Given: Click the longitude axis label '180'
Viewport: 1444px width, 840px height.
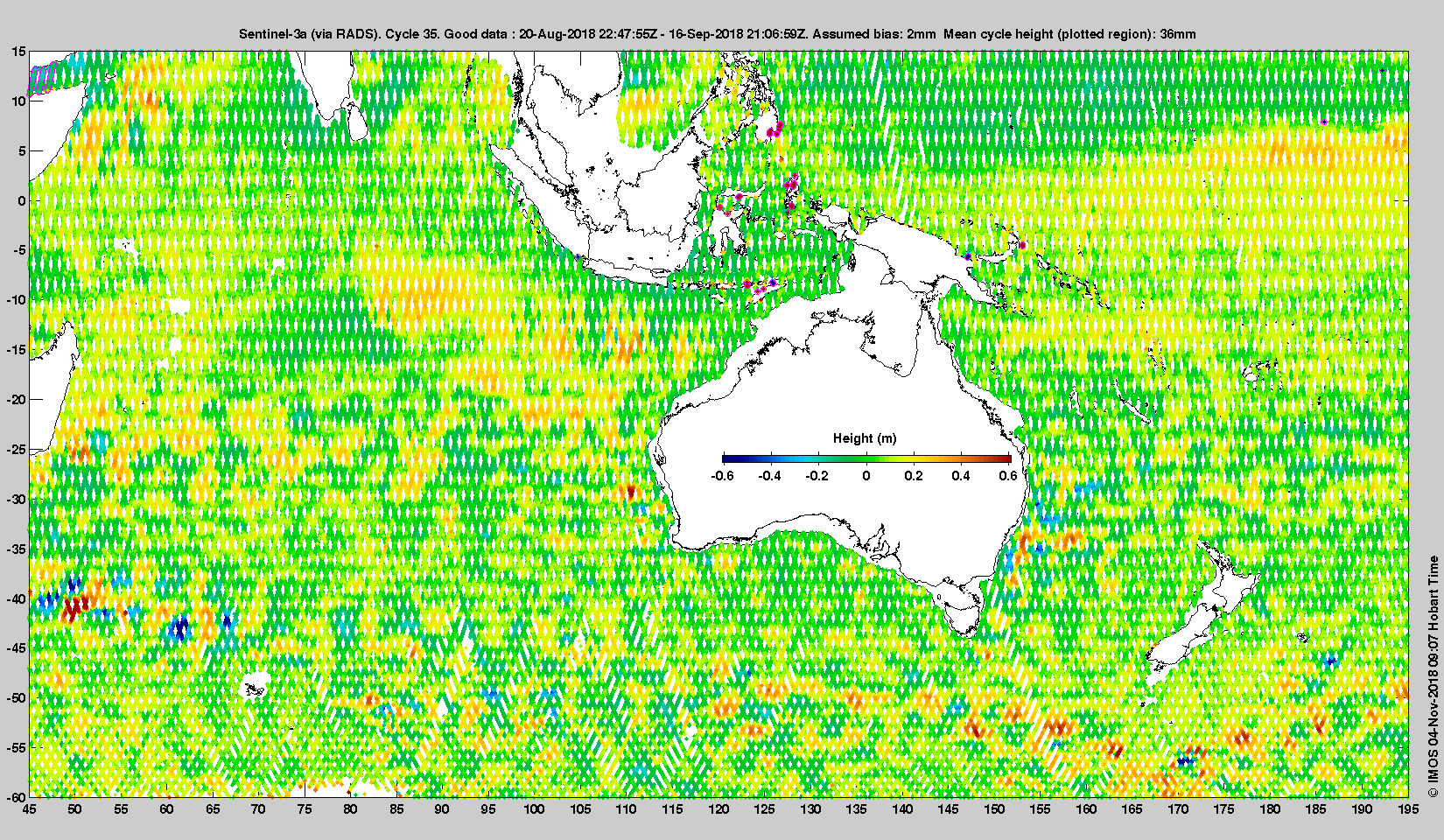Looking at the screenshot, I should point(1270,809).
